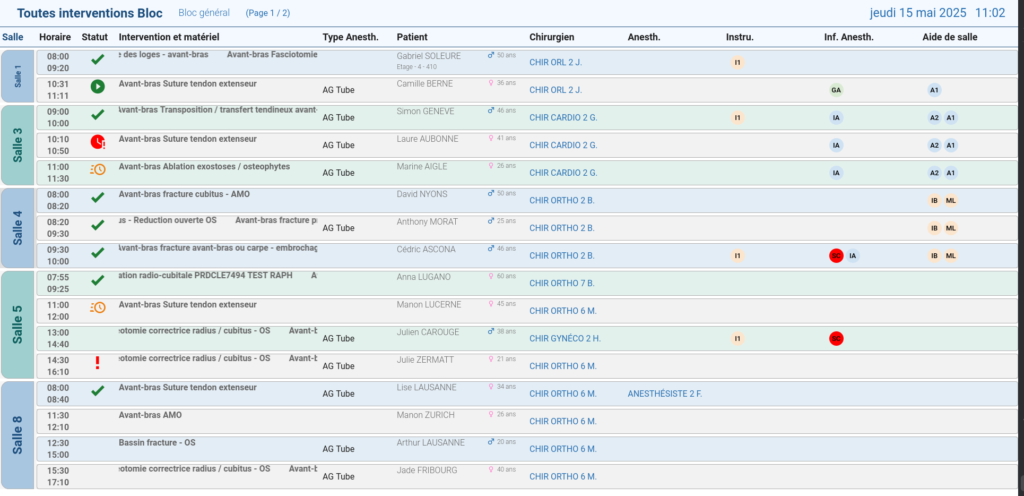Viewport: 1024px width, 496px height.
Task: Click the Chirurgien column header
Action: click(x=551, y=37)
